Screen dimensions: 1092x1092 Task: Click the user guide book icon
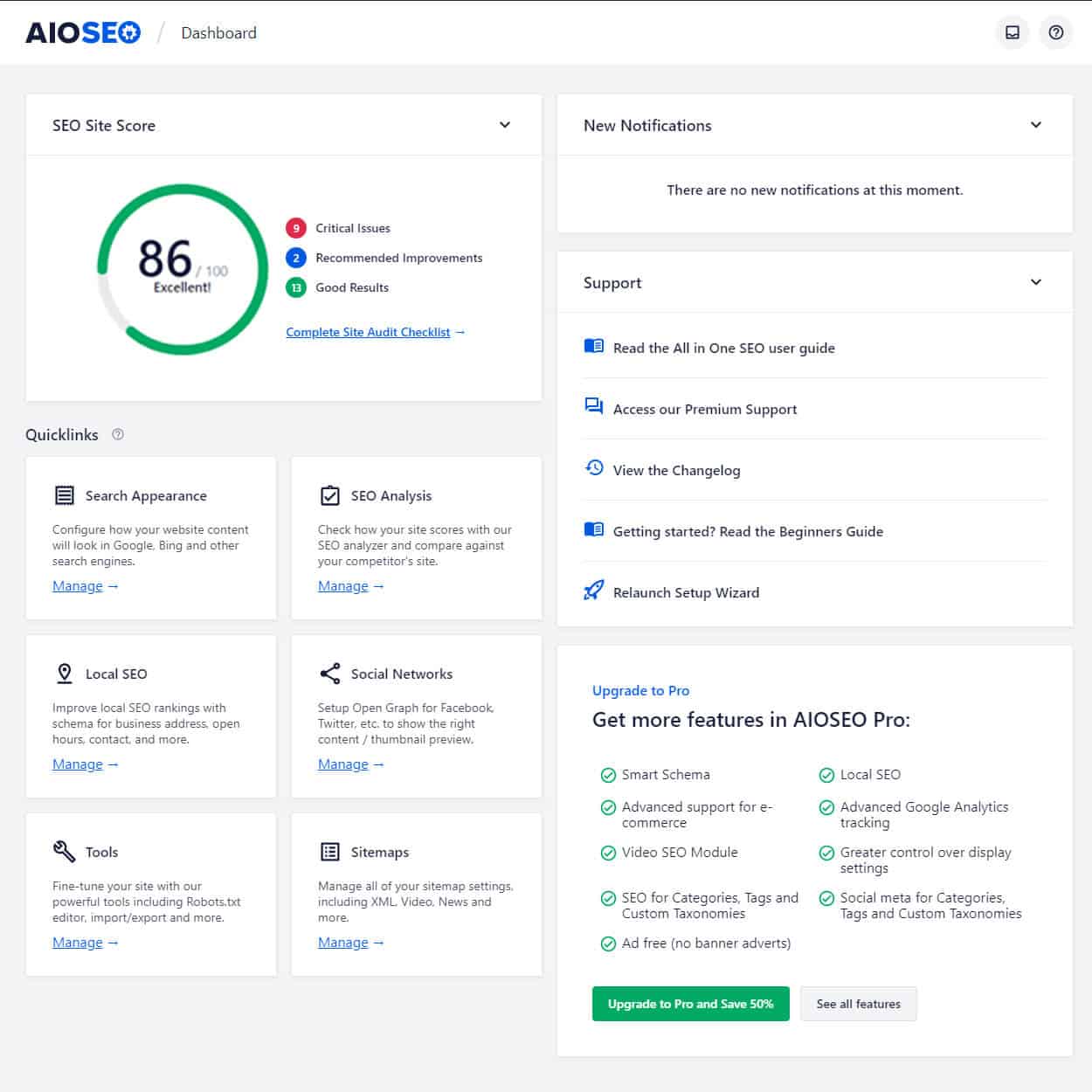[x=594, y=346]
